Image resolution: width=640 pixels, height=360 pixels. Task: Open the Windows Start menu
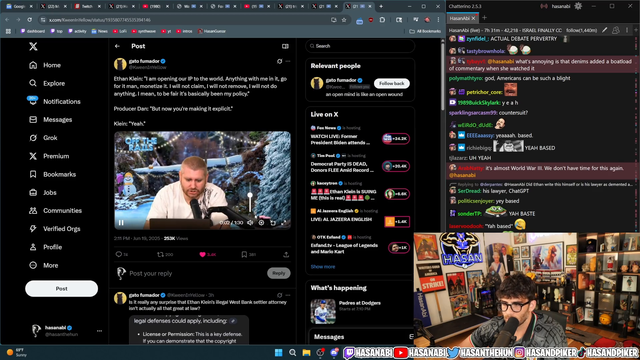[x=278, y=352]
